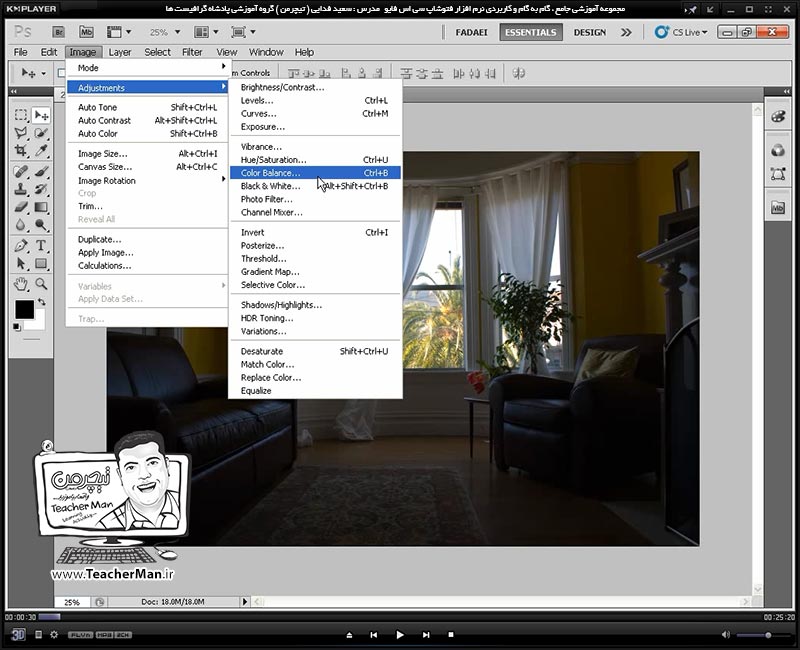
Task: Select the Hand tool
Action: tap(20, 284)
